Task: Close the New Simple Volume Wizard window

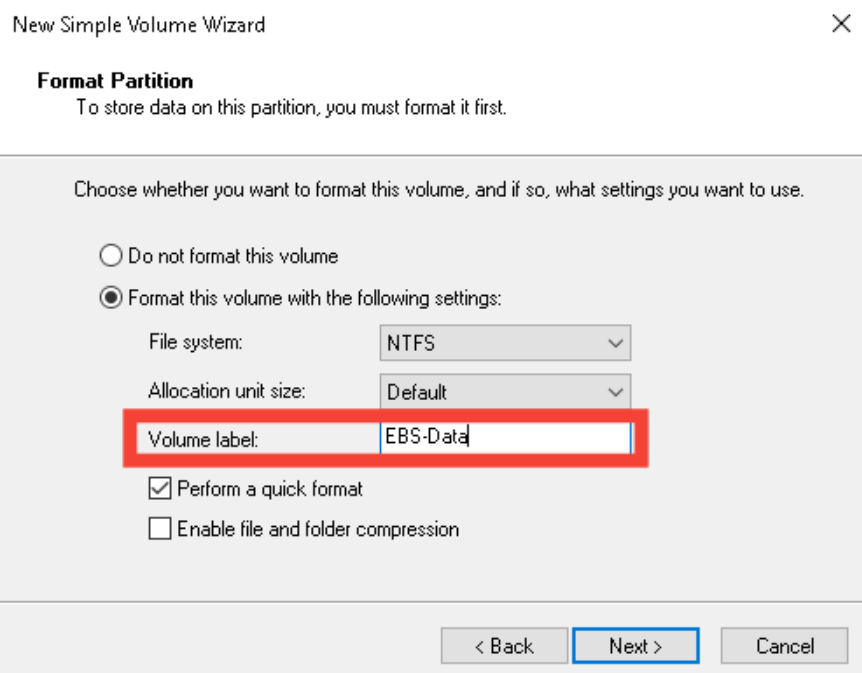Action: pyautogui.click(x=841, y=24)
